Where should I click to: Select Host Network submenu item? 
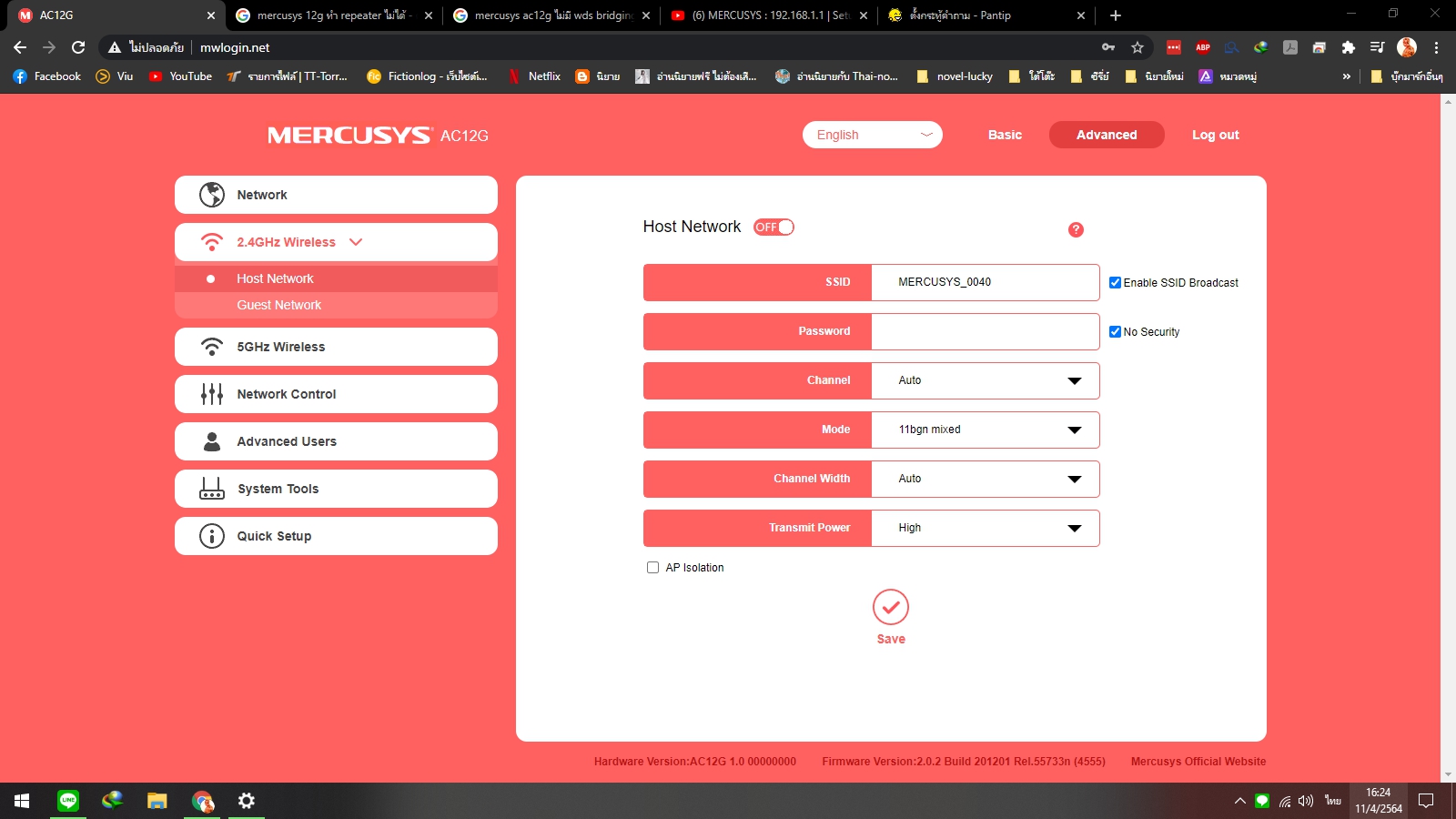click(x=336, y=278)
